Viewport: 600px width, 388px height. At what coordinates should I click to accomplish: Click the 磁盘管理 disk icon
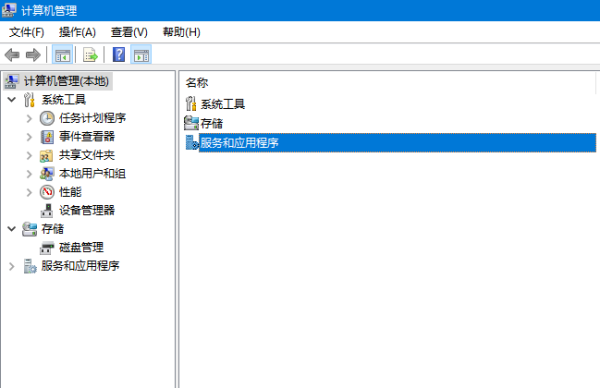click(47, 248)
